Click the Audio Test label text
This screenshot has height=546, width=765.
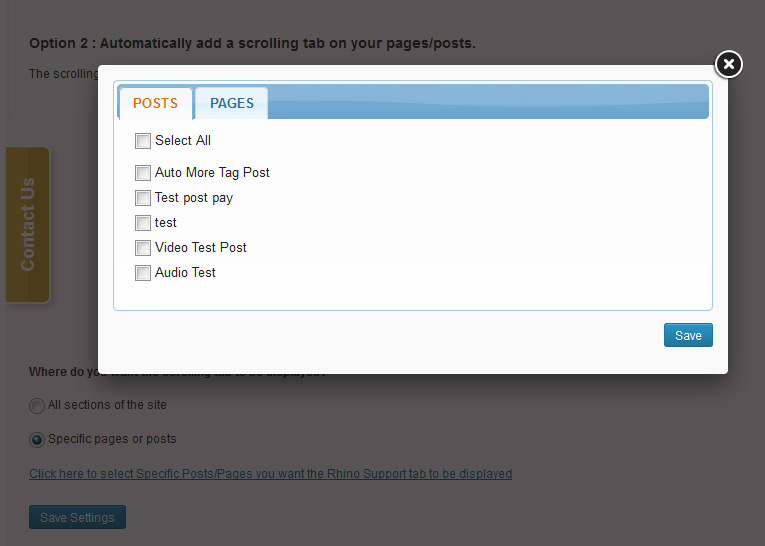[185, 272]
